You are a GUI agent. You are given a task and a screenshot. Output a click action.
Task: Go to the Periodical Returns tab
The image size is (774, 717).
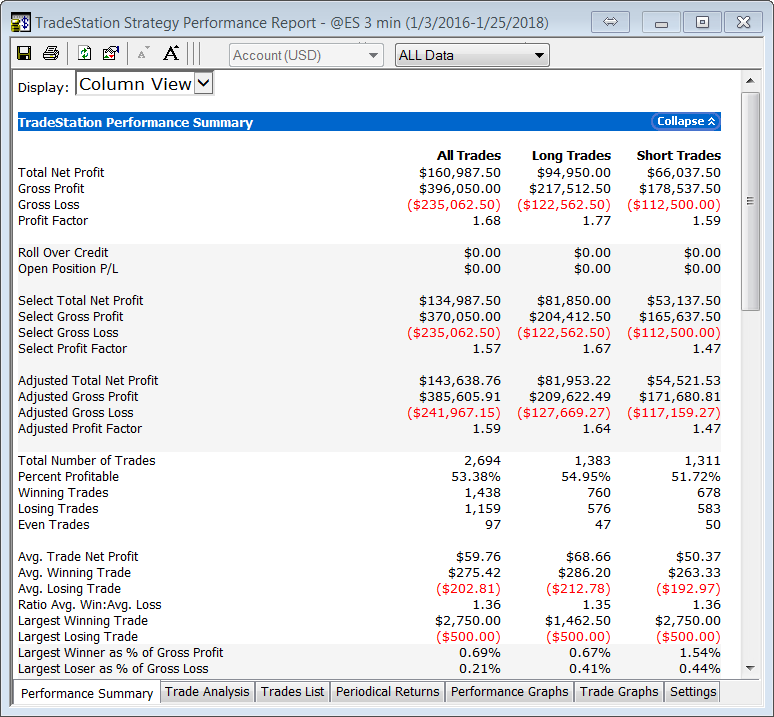tap(387, 692)
